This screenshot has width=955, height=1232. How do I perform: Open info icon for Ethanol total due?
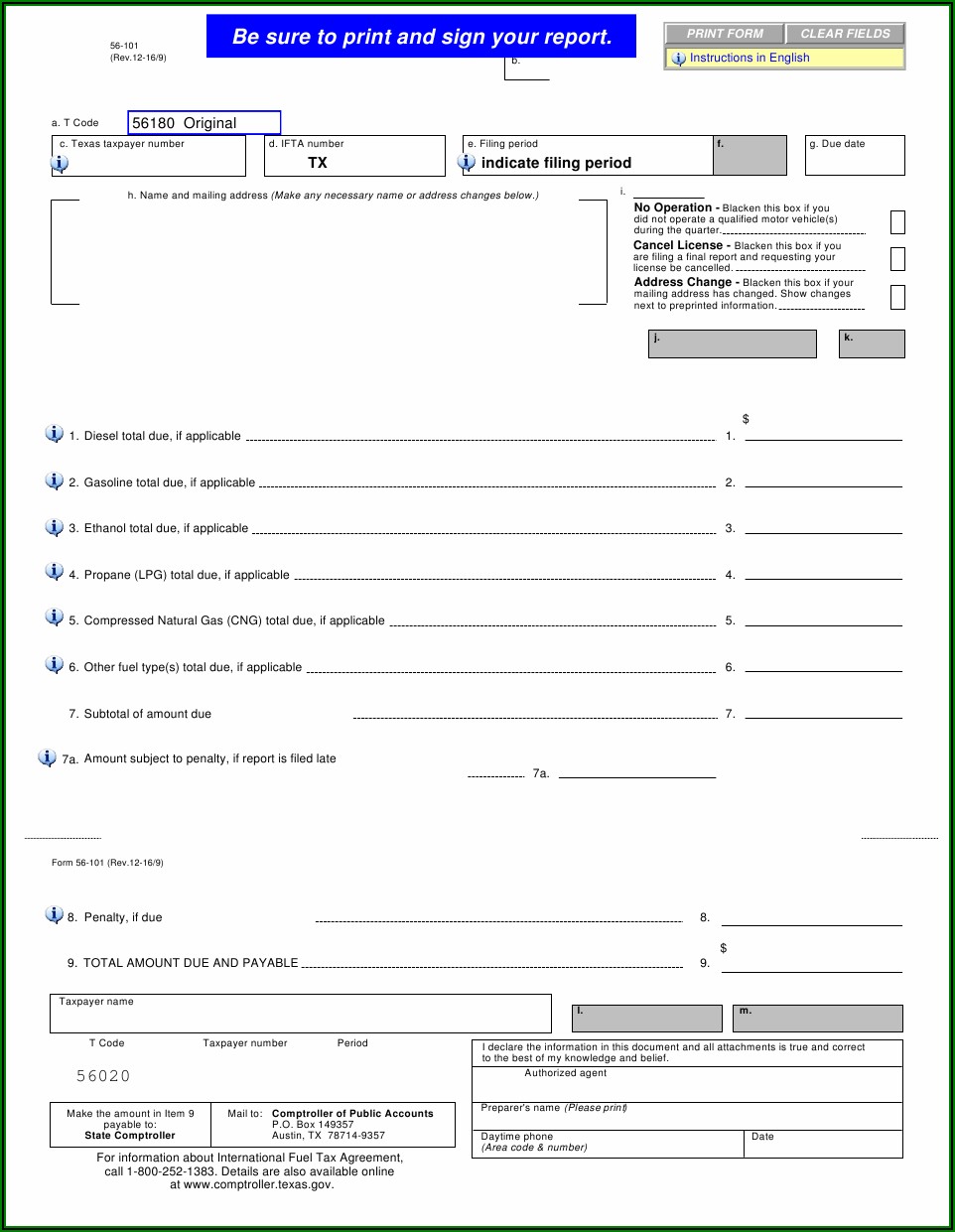(55, 527)
